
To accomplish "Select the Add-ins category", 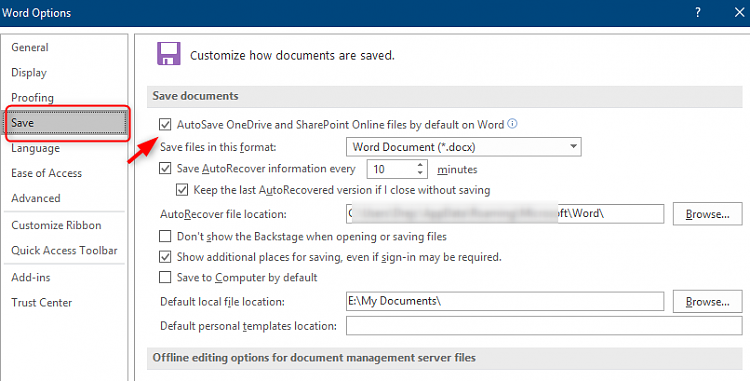I will click(31, 277).
